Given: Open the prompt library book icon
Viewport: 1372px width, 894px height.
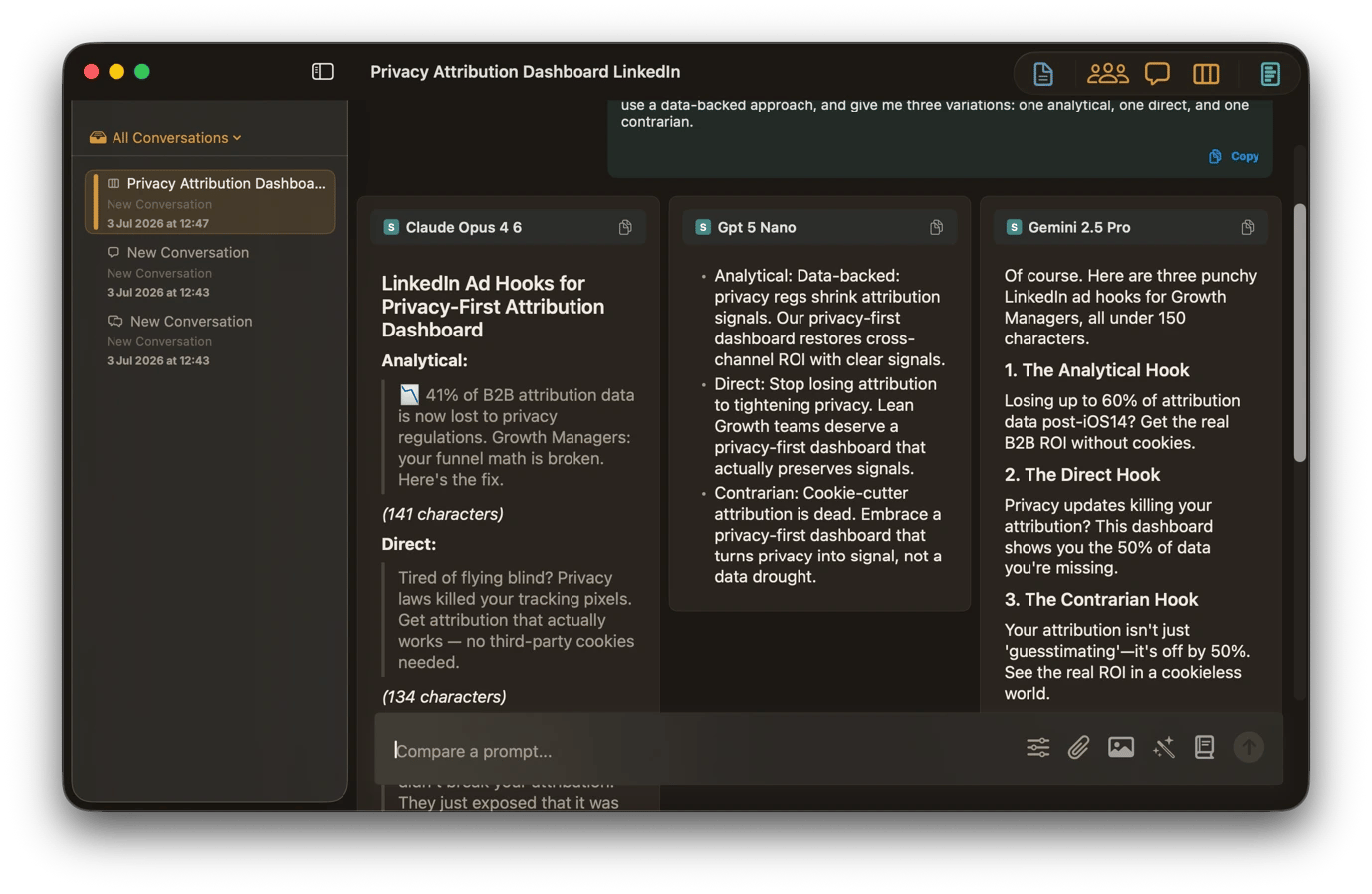Looking at the screenshot, I should (x=1204, y=747).
